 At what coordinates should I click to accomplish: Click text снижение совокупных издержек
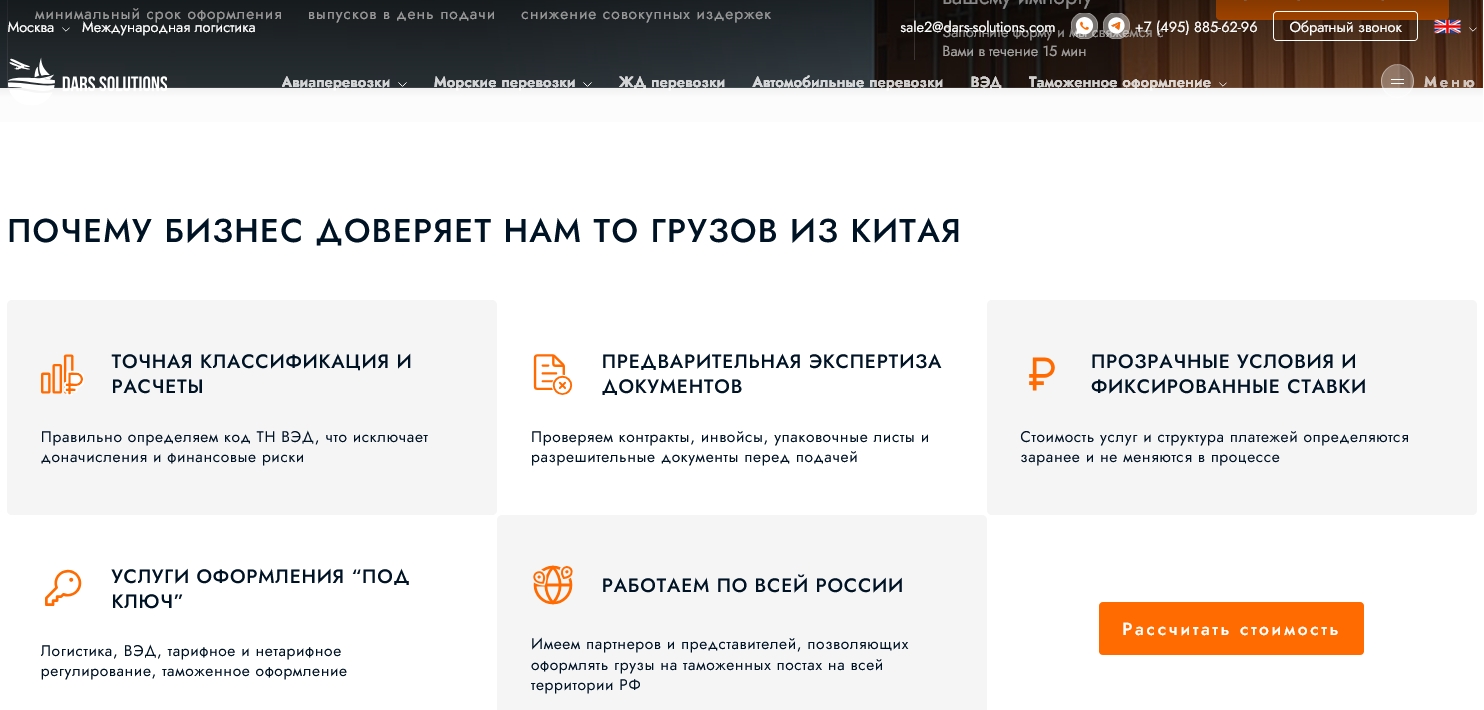[646, 15]
